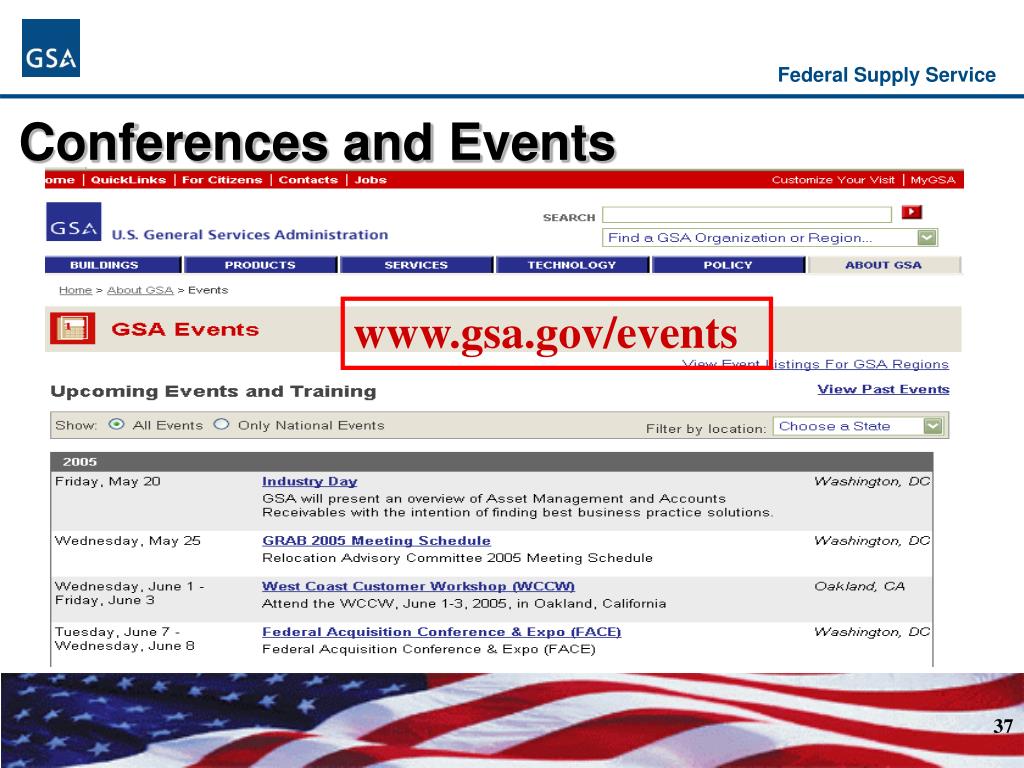Click the GSA Events calendar icon
The width and height of the screenshot is (1024, 768).
(x=72, y=328)
